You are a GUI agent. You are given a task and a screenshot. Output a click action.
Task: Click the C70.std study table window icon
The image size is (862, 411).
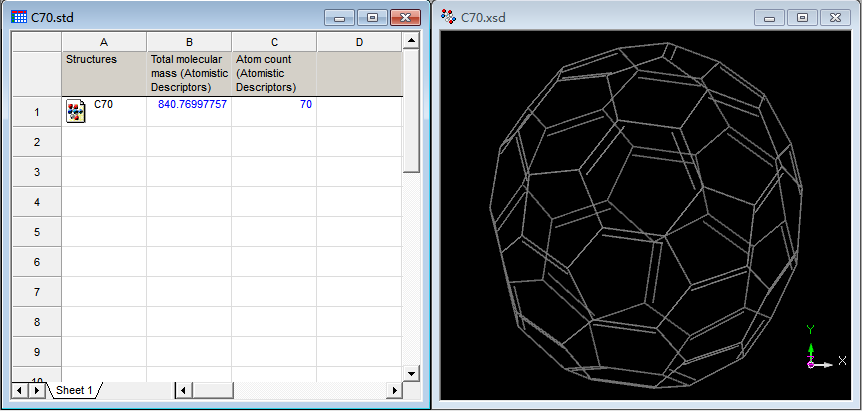[x=19, y=17]
